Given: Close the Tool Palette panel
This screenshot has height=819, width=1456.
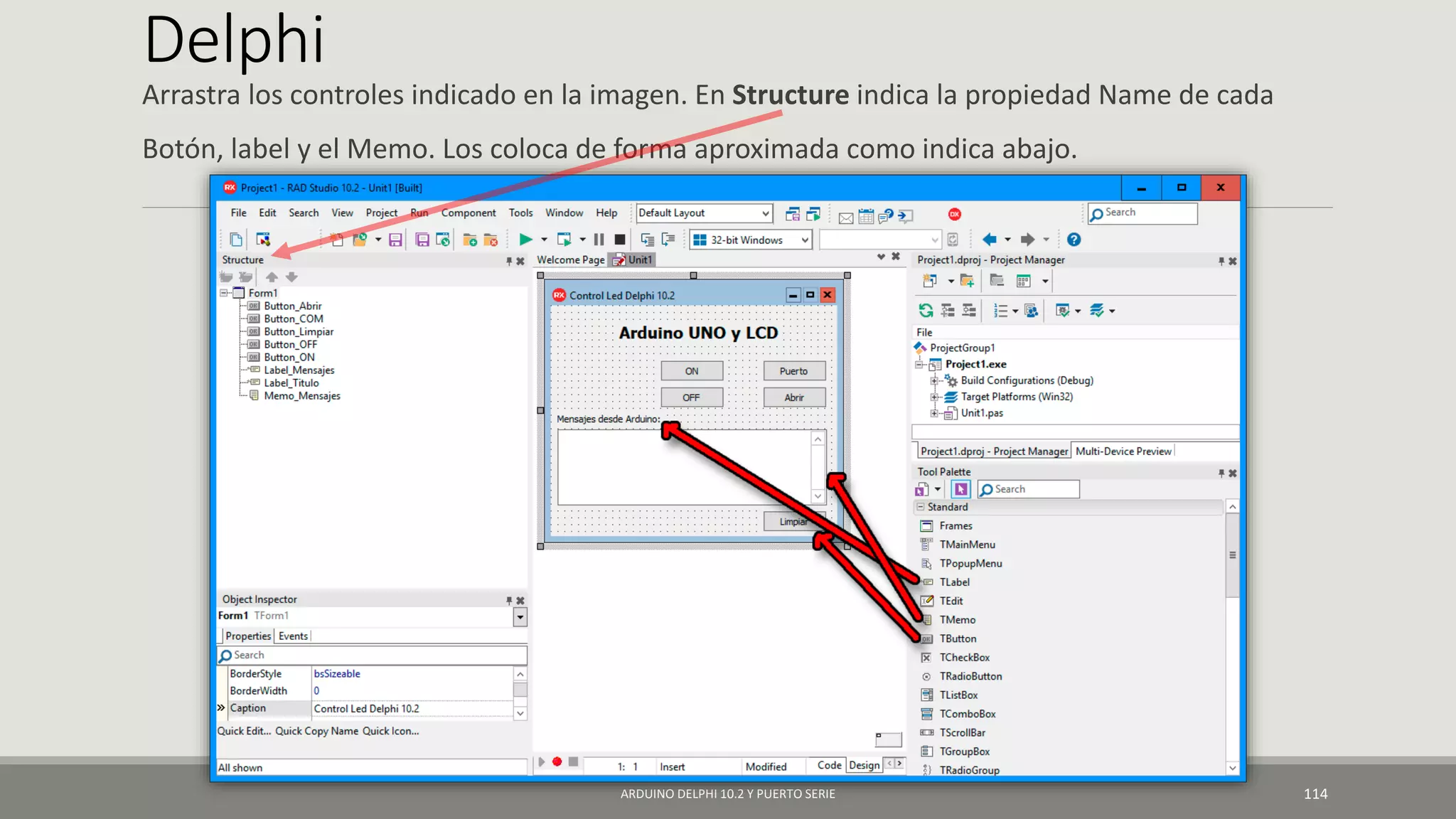Looking at the screenshot, I should (x=1233, y=473).
